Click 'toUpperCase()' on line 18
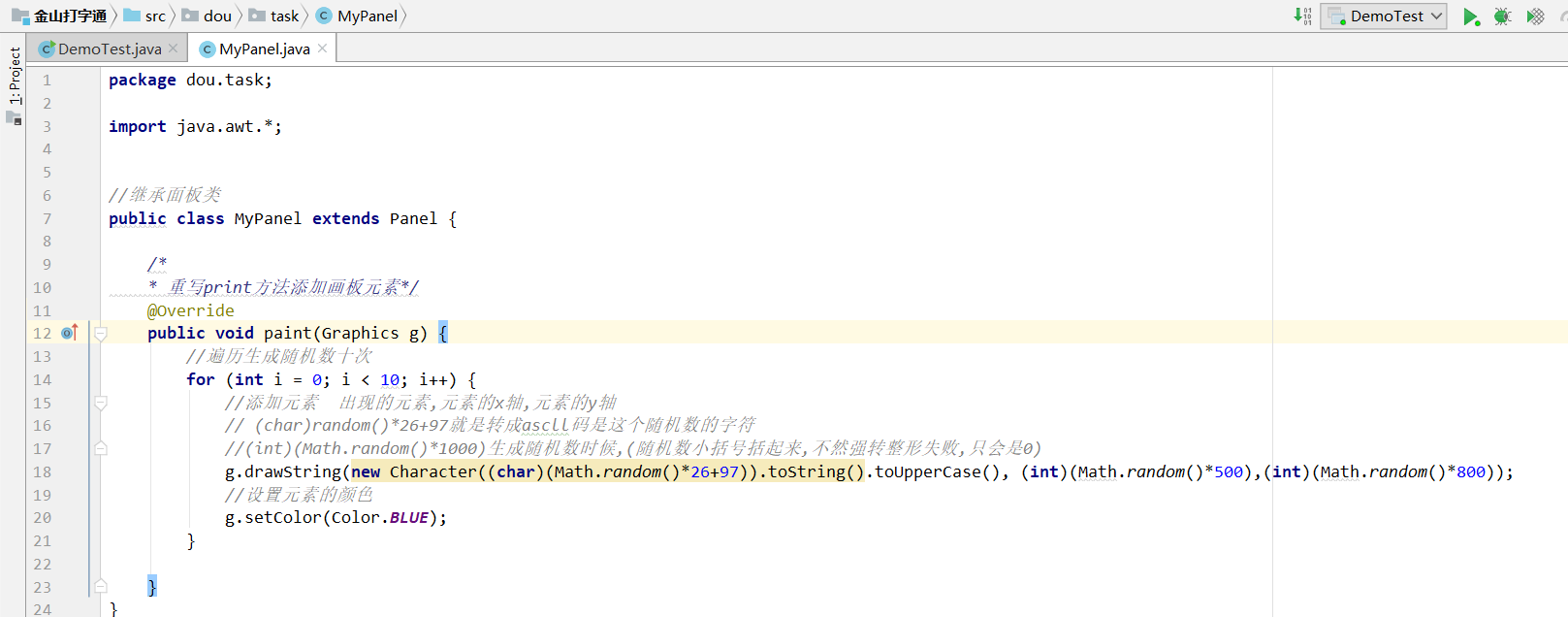This screenshot has width=1568, height=617. tap(937, 472)
